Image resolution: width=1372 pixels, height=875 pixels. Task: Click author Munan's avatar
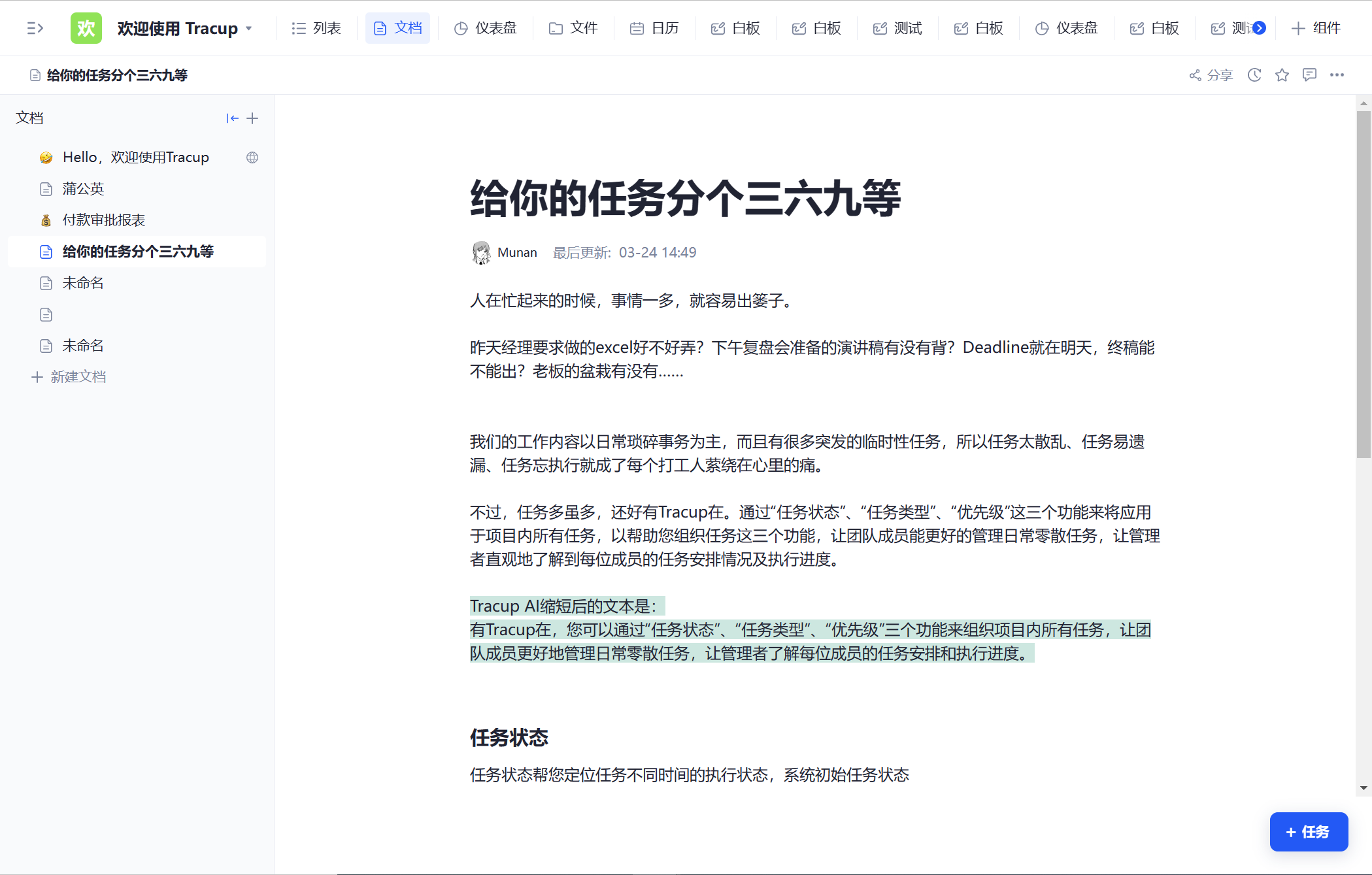(x=482, y=253)
